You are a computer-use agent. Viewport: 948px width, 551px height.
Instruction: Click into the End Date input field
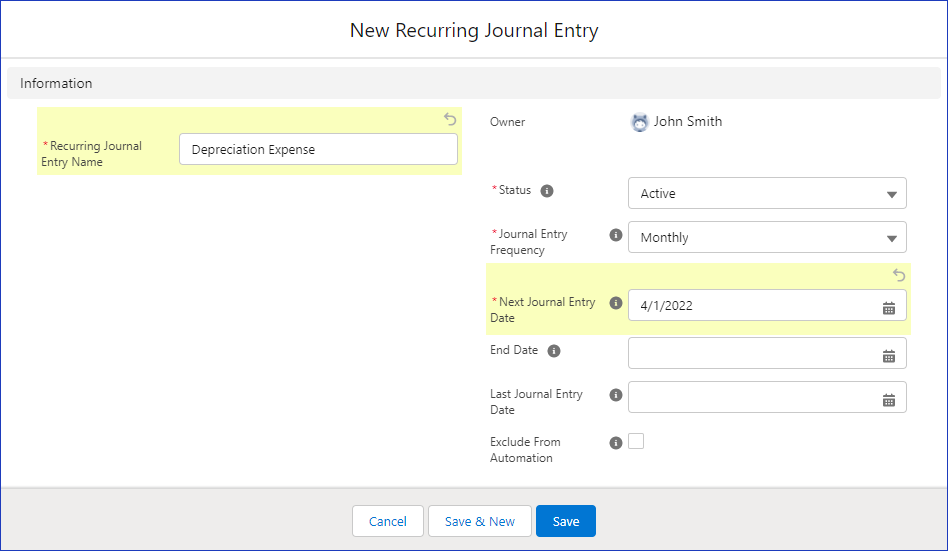coord(752,353)
